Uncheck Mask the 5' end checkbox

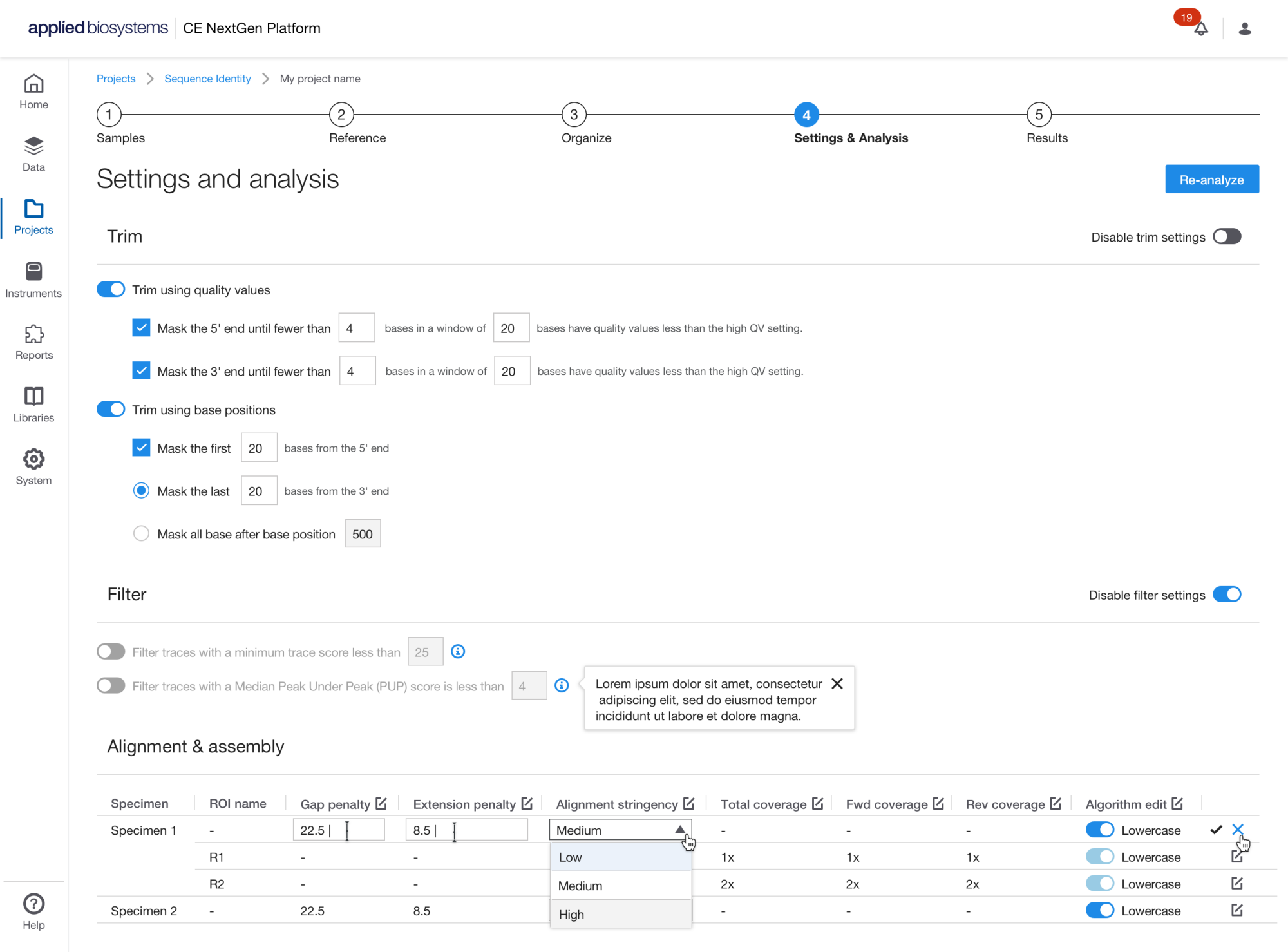pyautogui.click(x=141, y=328)
